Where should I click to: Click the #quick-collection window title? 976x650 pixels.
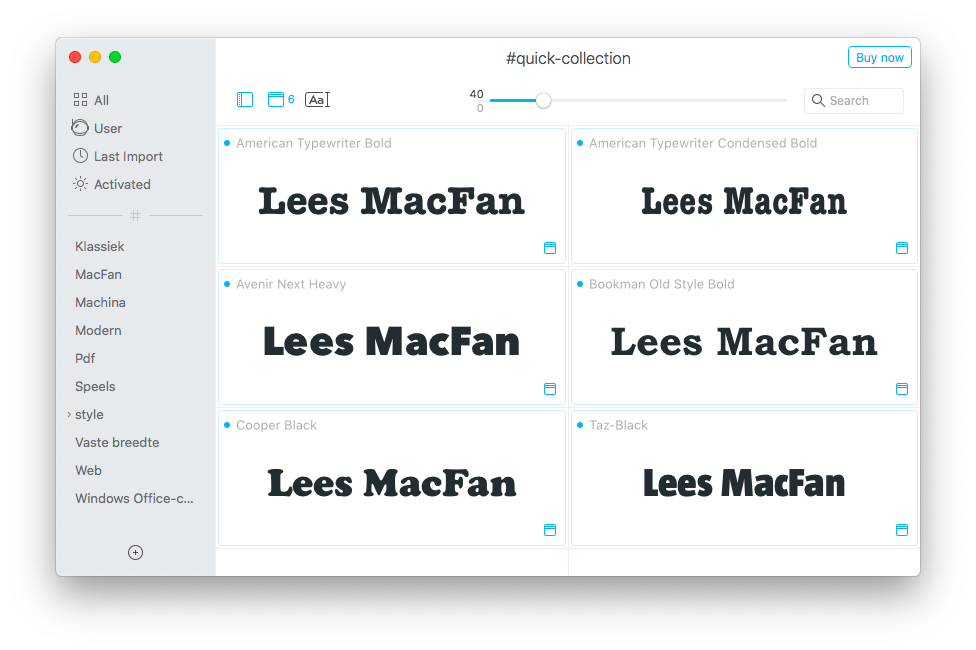pos(568,59)
